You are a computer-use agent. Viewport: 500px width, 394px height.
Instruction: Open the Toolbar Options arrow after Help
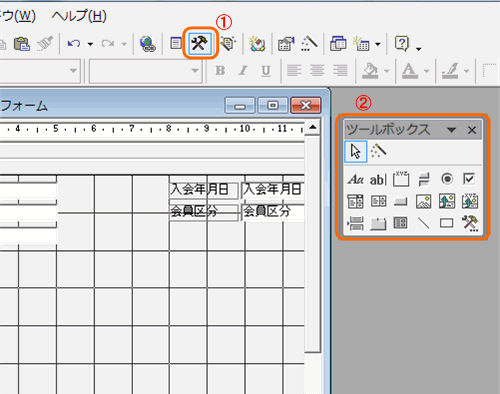pyautogui.click(x=418, y=49)
